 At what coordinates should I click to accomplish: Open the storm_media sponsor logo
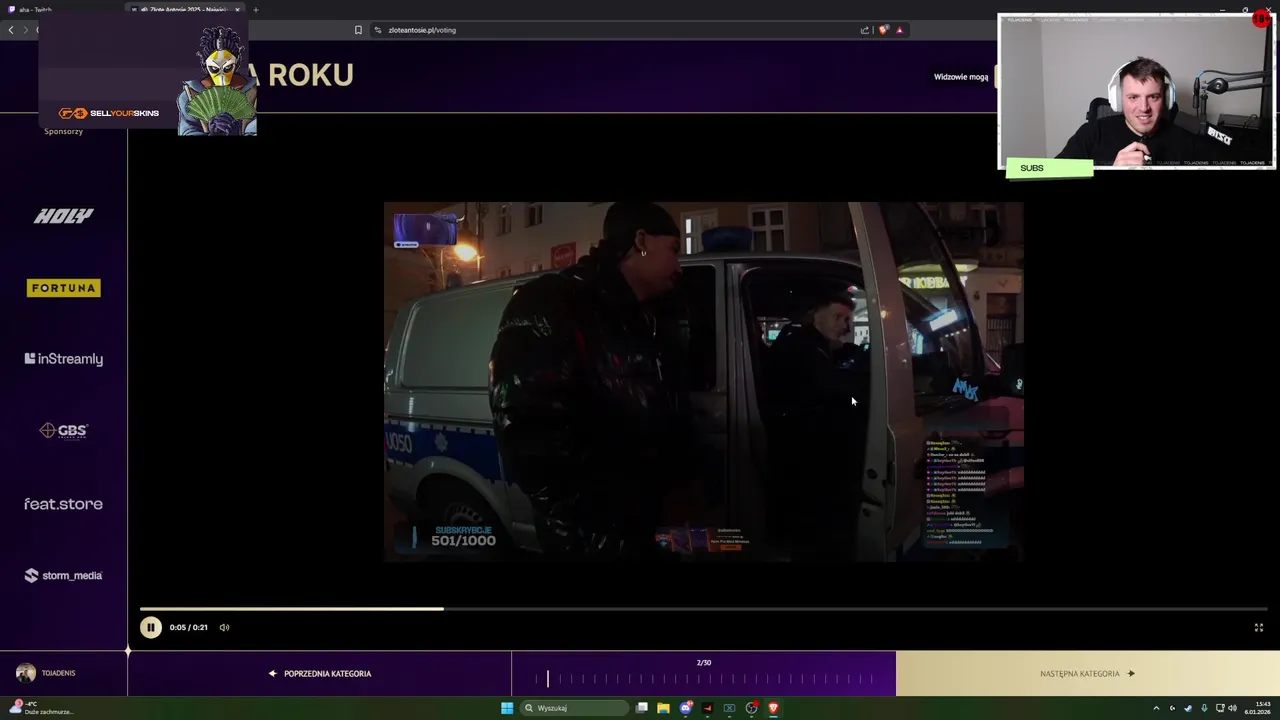coord(64,576)
